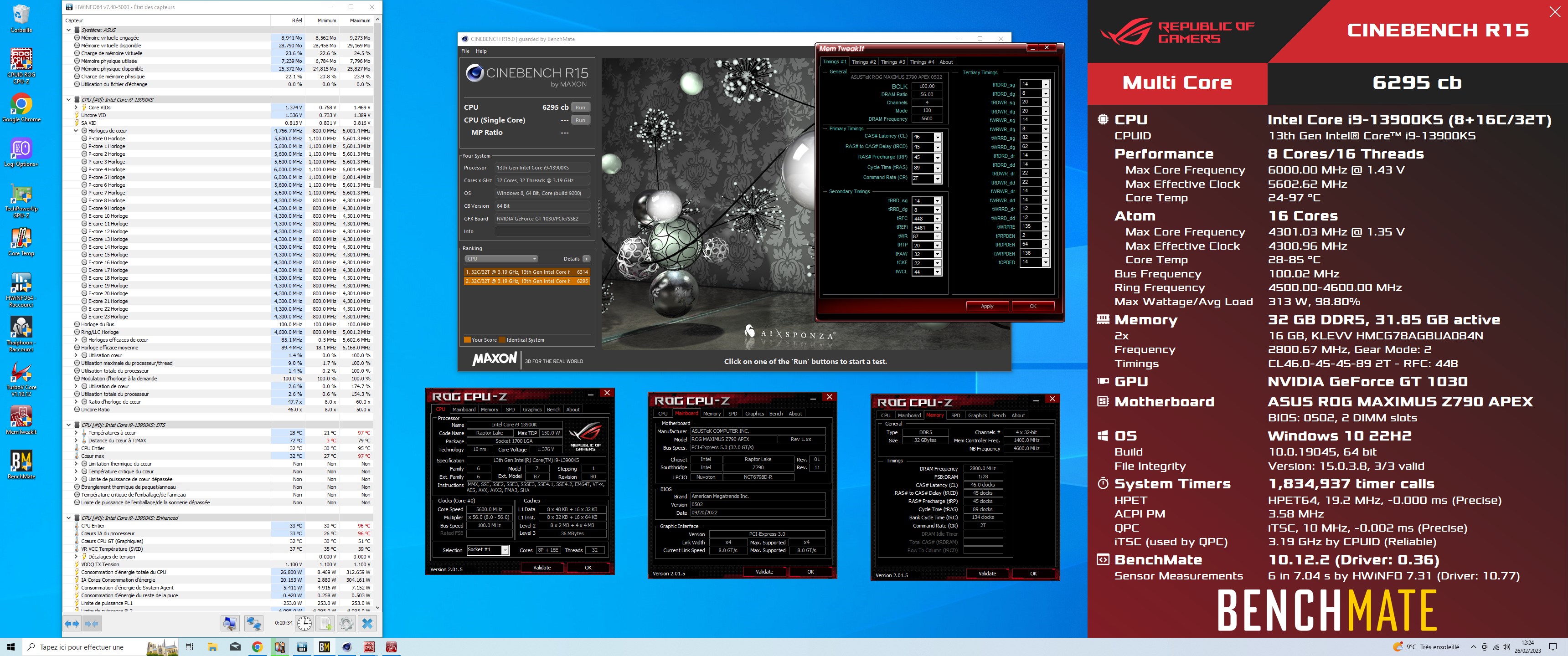Image resolution: width=1568 pixels, height=656 pixels.
Task: Open BenchMate desktop icon
Action: point(21,465)
